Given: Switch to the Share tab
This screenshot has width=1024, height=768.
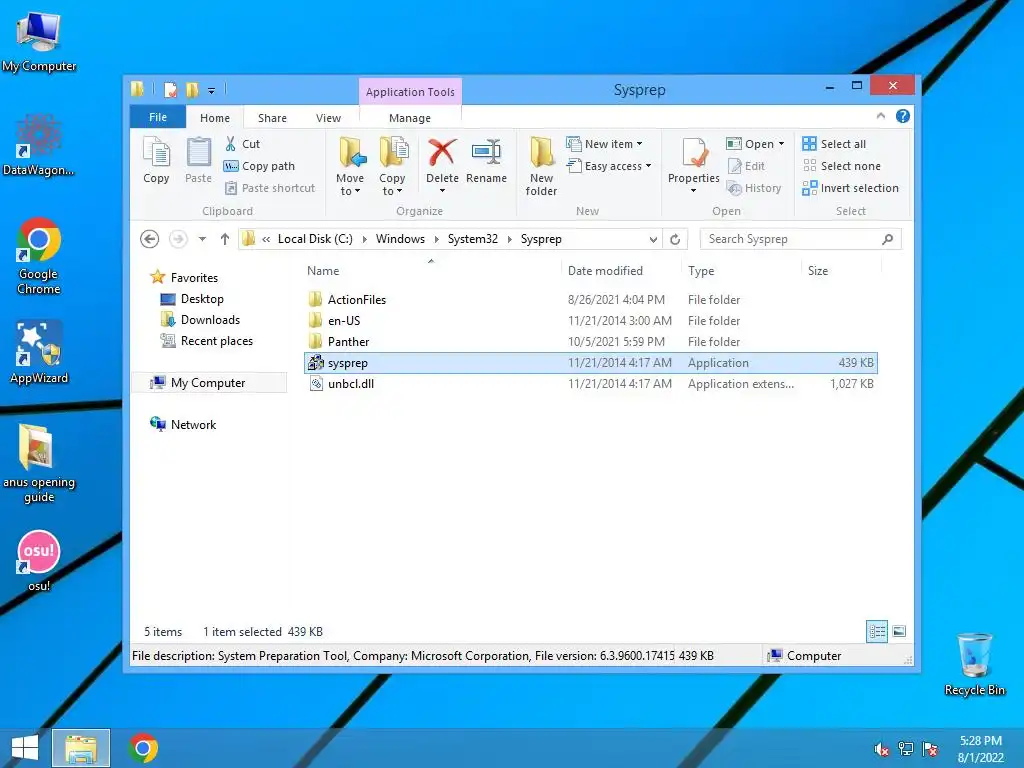Looking at the screenshot, I should click(x=272, y=118).
